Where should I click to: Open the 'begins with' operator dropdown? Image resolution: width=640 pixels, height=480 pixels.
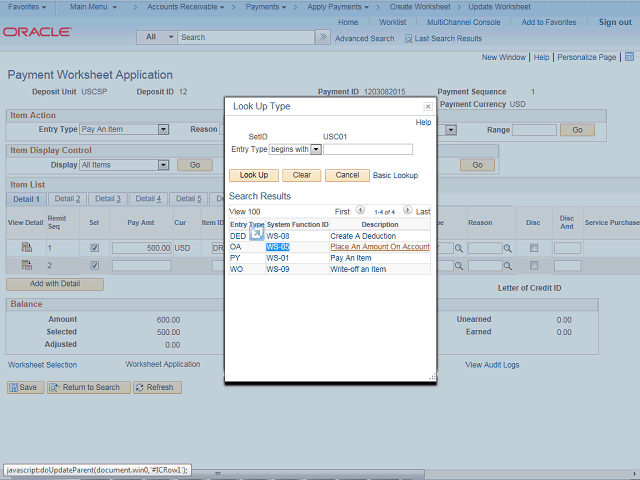pos(316,149)
